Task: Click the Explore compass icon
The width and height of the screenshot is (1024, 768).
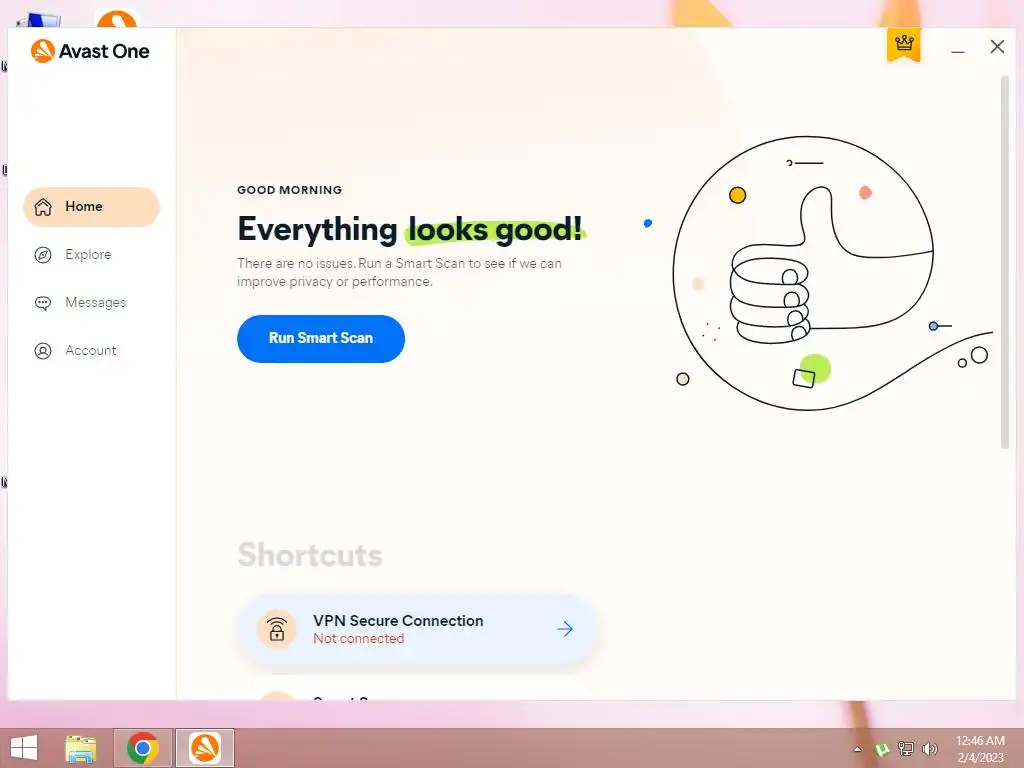Action: tap(43, 255)
